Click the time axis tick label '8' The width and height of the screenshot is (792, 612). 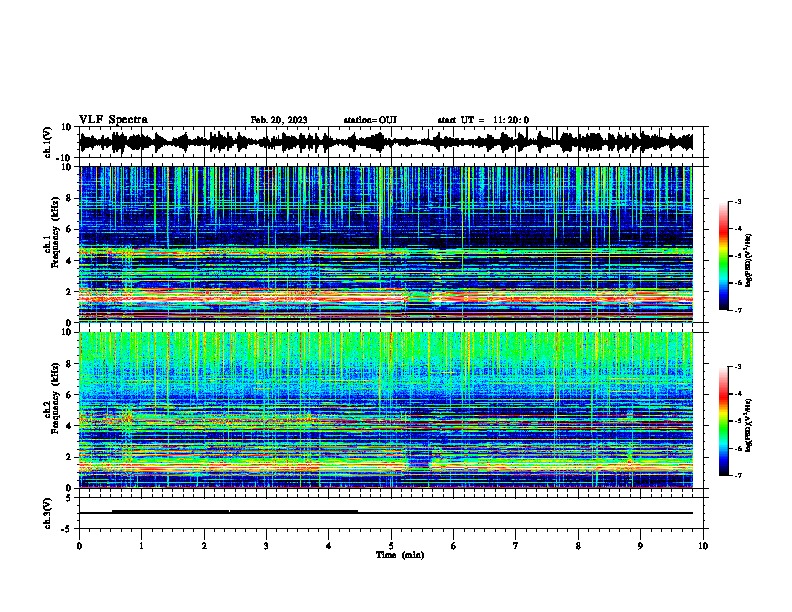[578, 546]
